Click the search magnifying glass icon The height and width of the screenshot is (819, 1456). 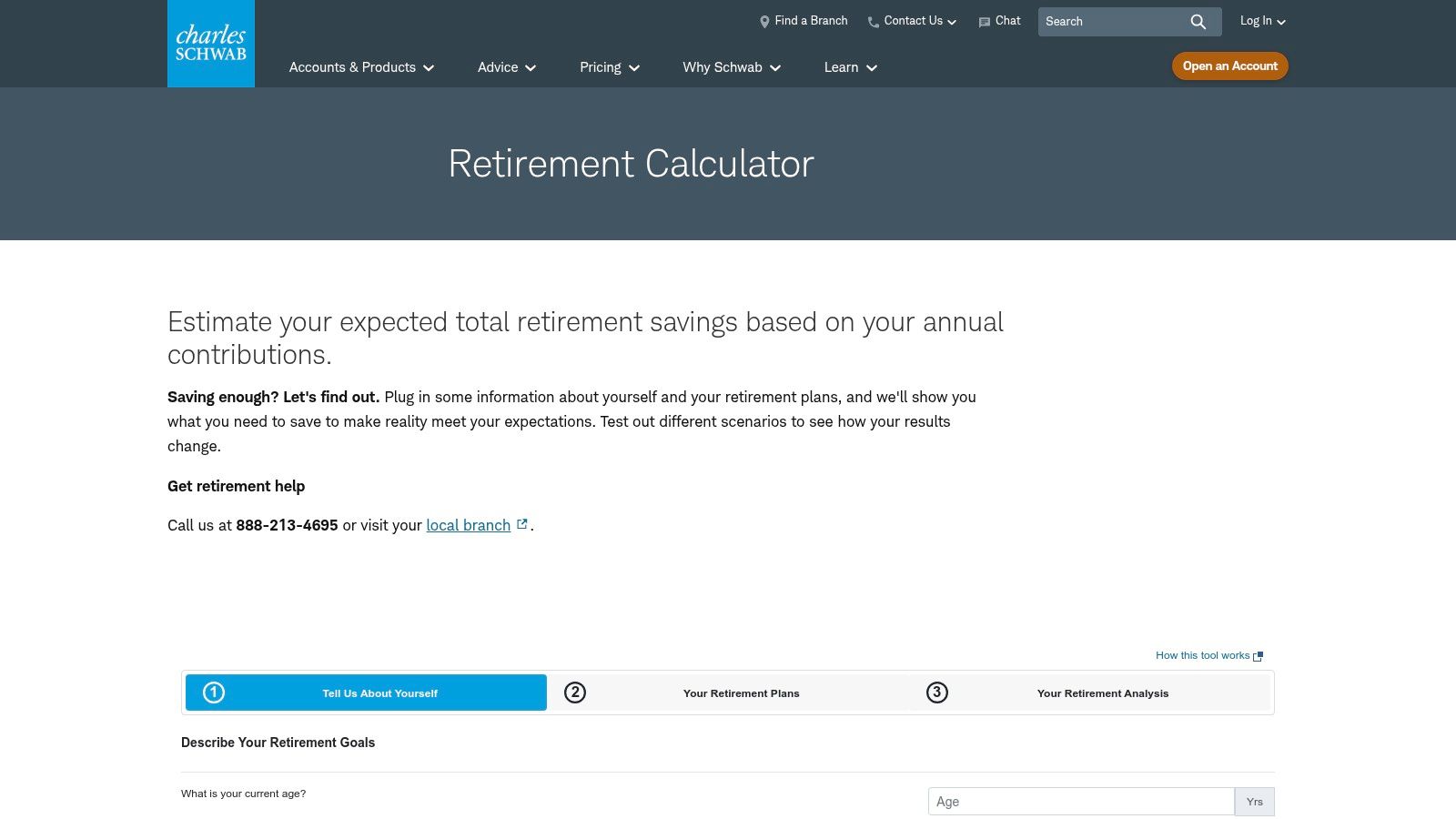1198,21
